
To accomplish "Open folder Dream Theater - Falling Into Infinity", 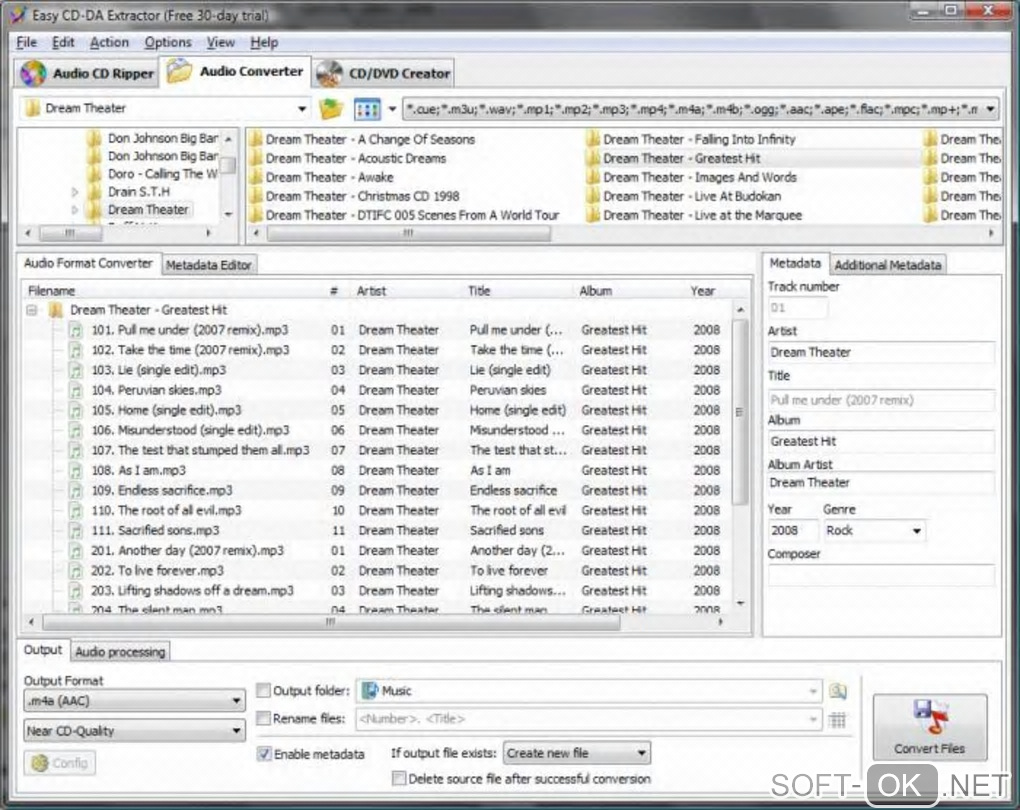I will point(690,139).
